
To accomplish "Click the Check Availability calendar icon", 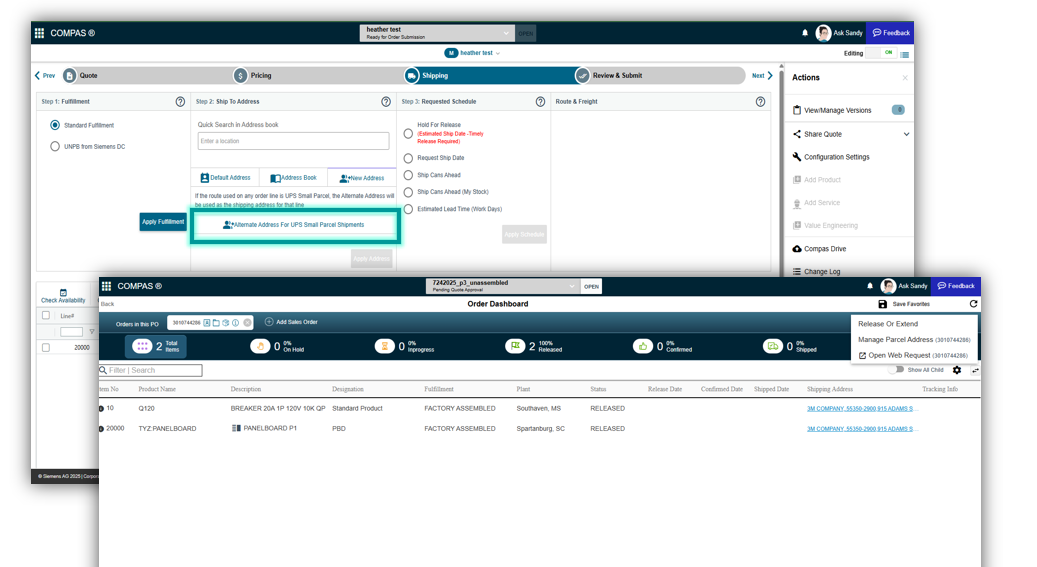I will click(63, 292).
